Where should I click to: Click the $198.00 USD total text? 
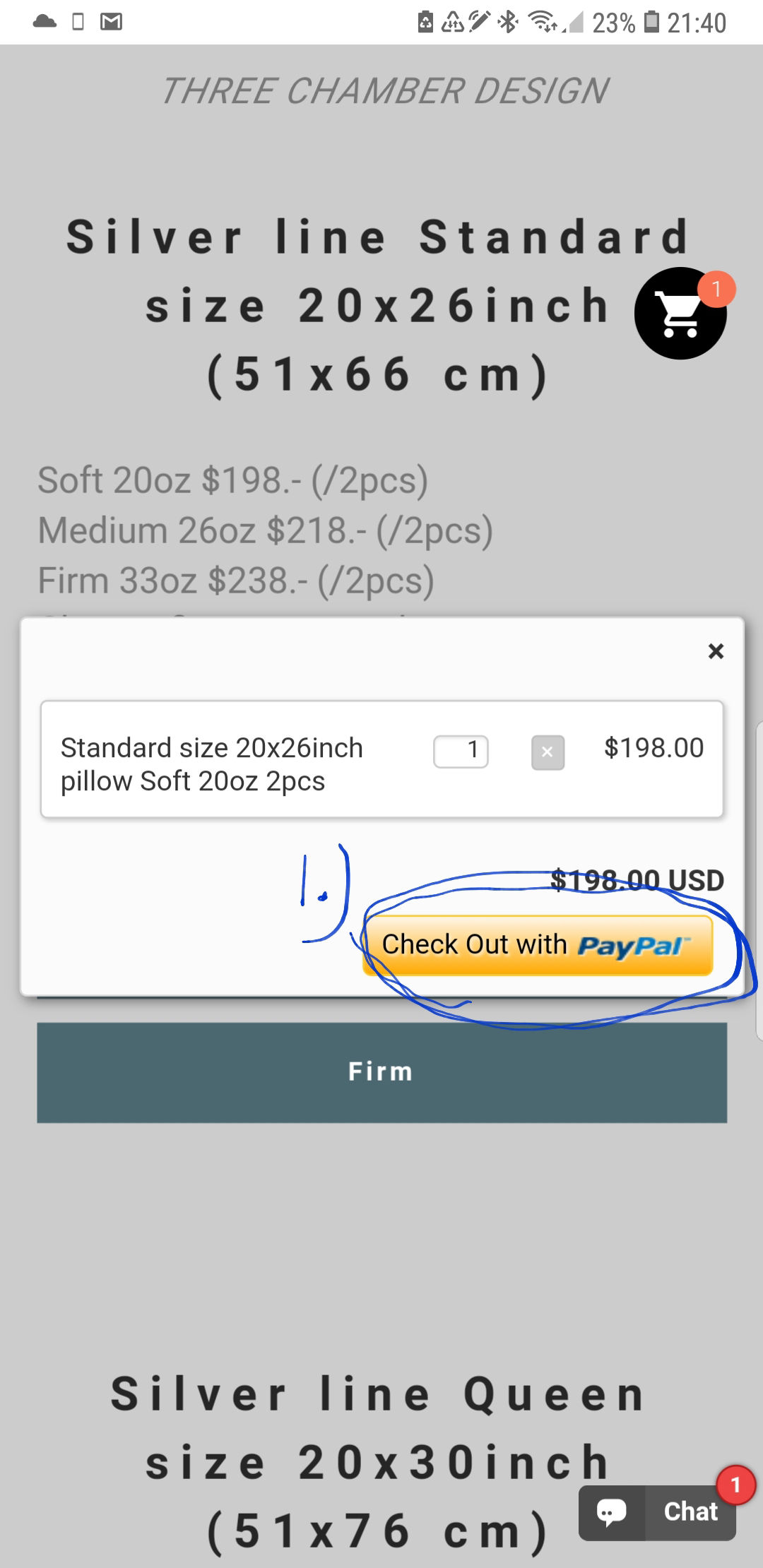pyautogui.click(x=636, y=879)
